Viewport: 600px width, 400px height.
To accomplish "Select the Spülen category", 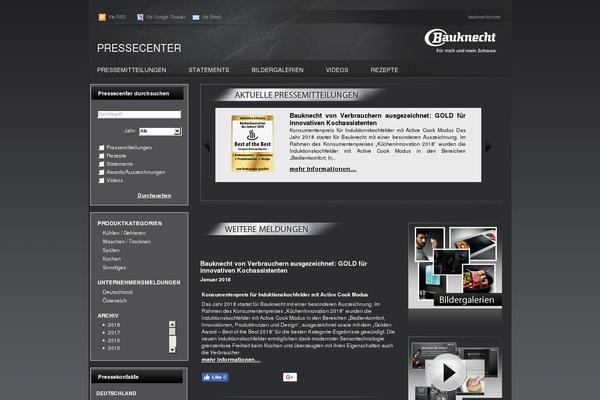I will pyautogui.click(x=111, y=250).
